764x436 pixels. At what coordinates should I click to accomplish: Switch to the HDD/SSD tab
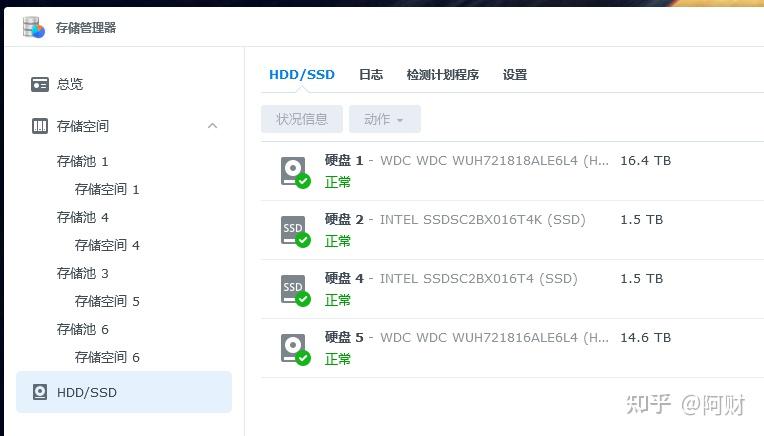point(302,75)
